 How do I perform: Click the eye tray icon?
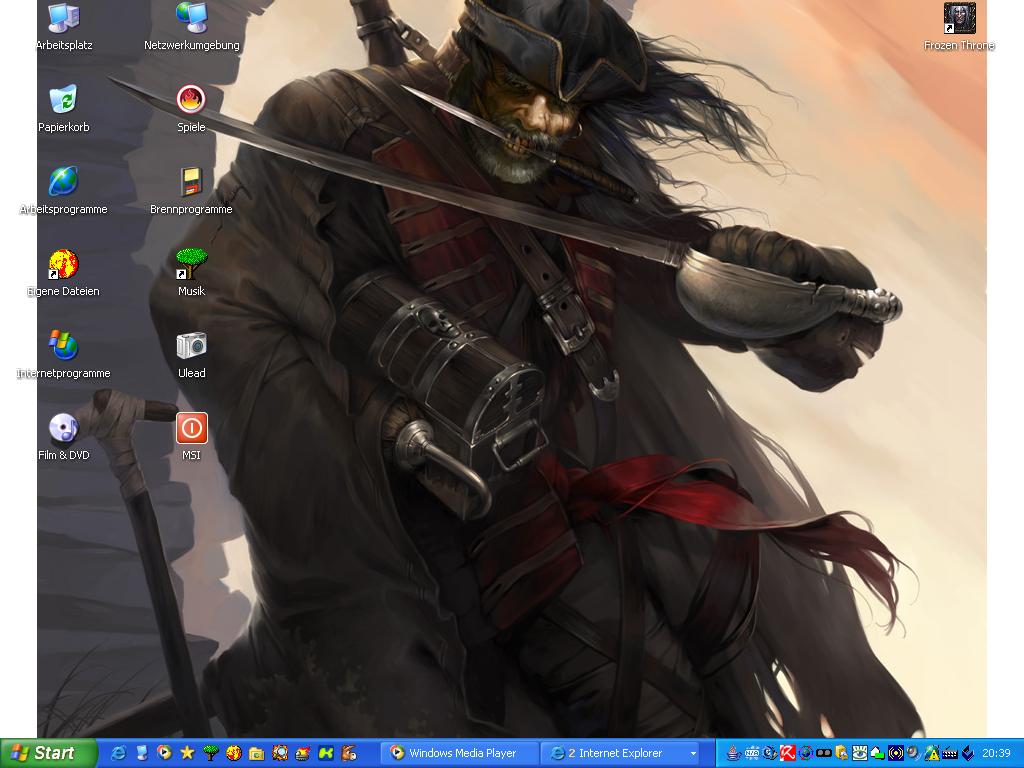[x=859, y=753]
